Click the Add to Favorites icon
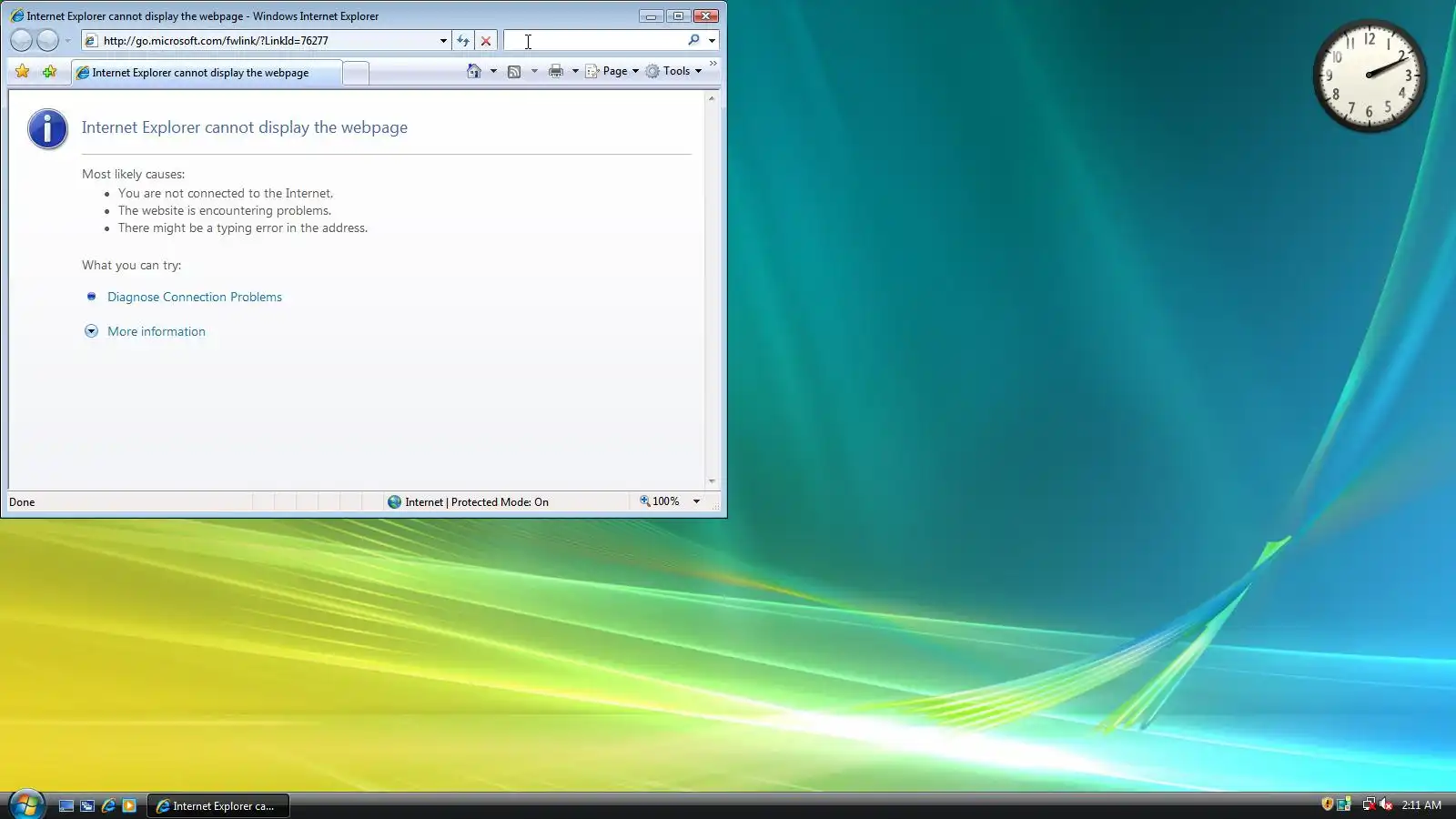 pyautogui.click(x=50, y=71)
